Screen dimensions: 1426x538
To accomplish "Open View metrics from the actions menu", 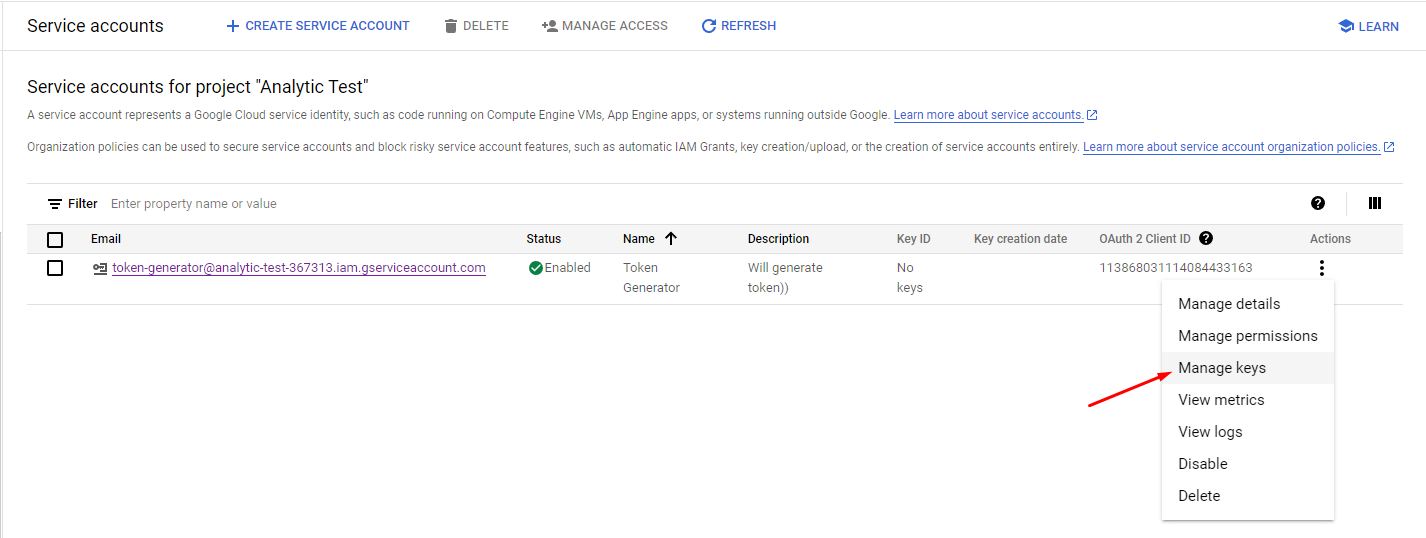I will tap(1248, 400).
